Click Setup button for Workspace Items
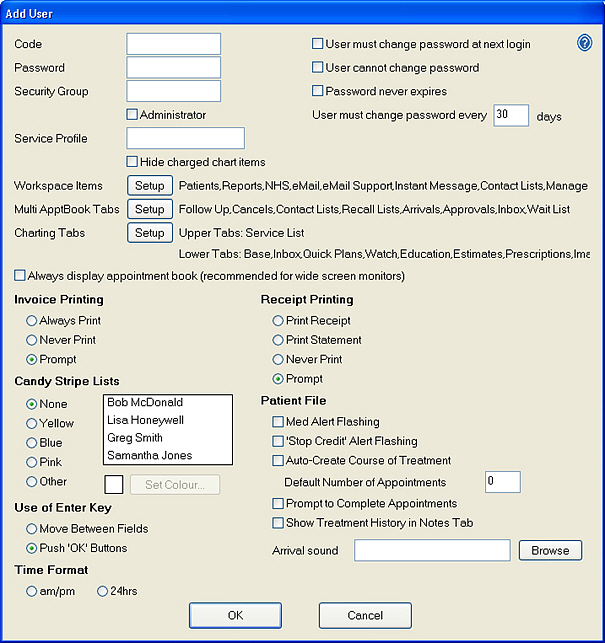Screen dimensions: 605x643 [150, 186]
